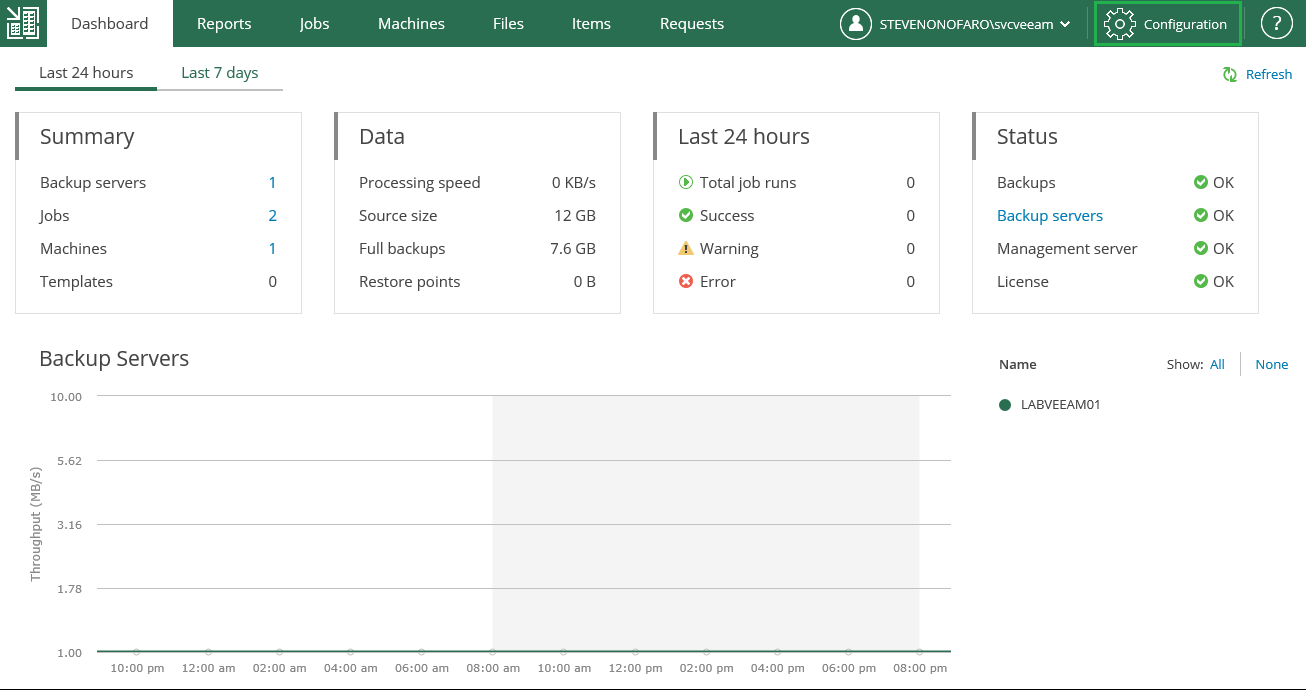Open the Reports tab

click(224, 24)
